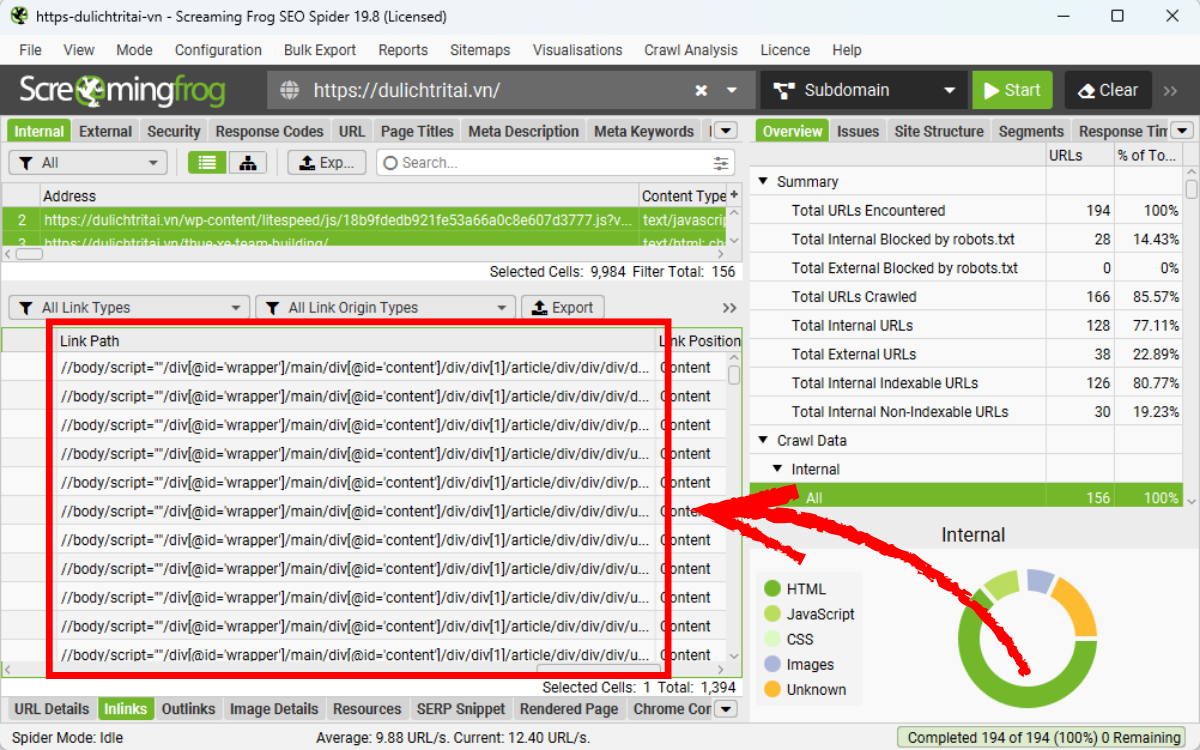Click the Clear button to reset the crawl
Screen dimensions: 1200x750
(x=1107, y=89)
